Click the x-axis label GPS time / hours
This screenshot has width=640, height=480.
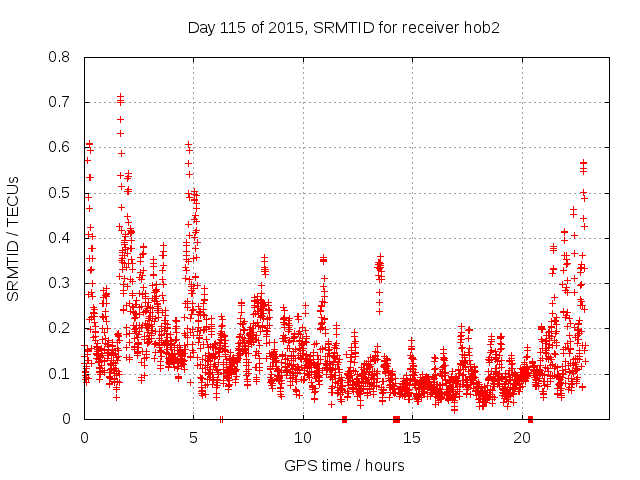343,465
